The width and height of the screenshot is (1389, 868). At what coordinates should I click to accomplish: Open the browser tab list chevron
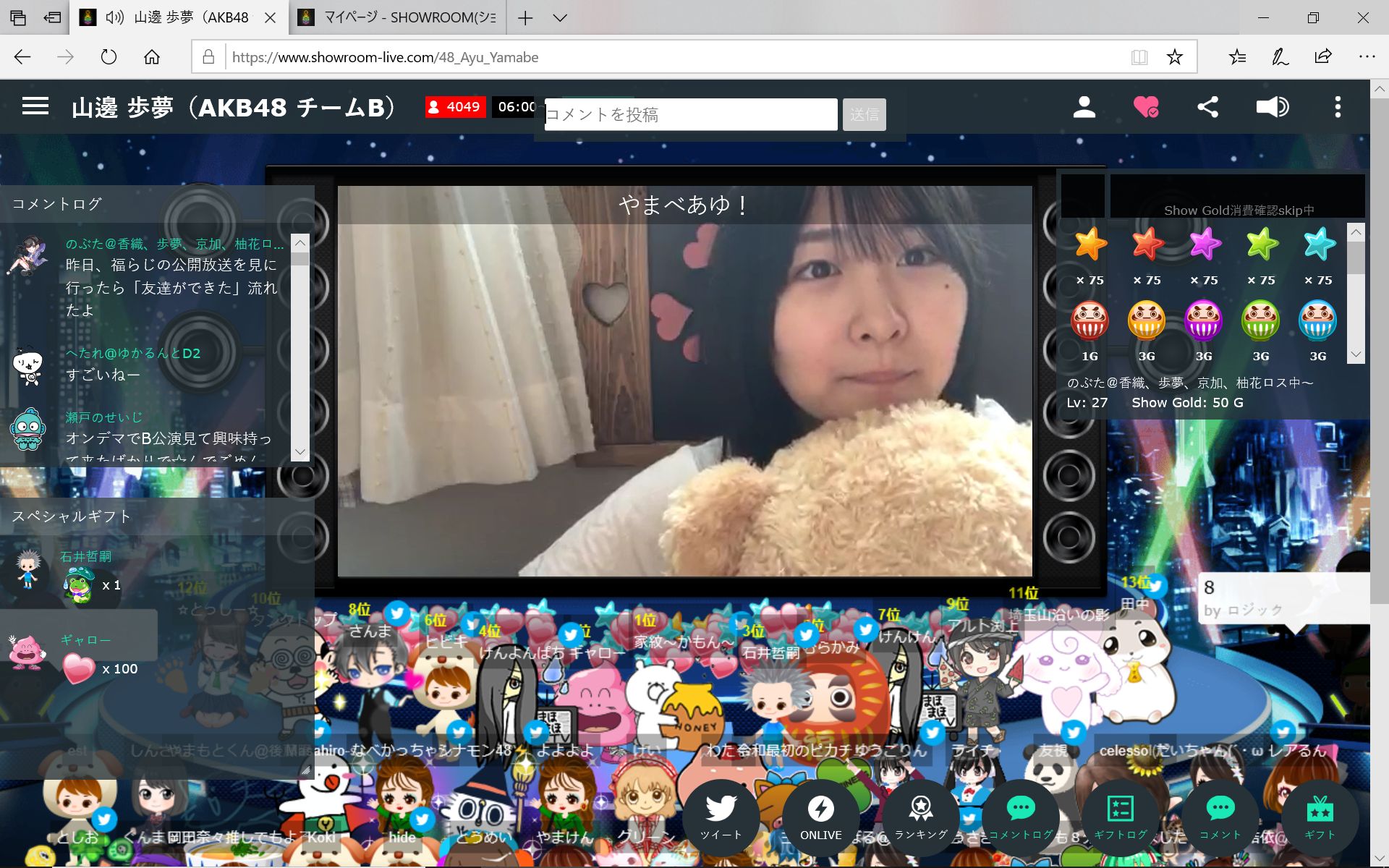559,17
